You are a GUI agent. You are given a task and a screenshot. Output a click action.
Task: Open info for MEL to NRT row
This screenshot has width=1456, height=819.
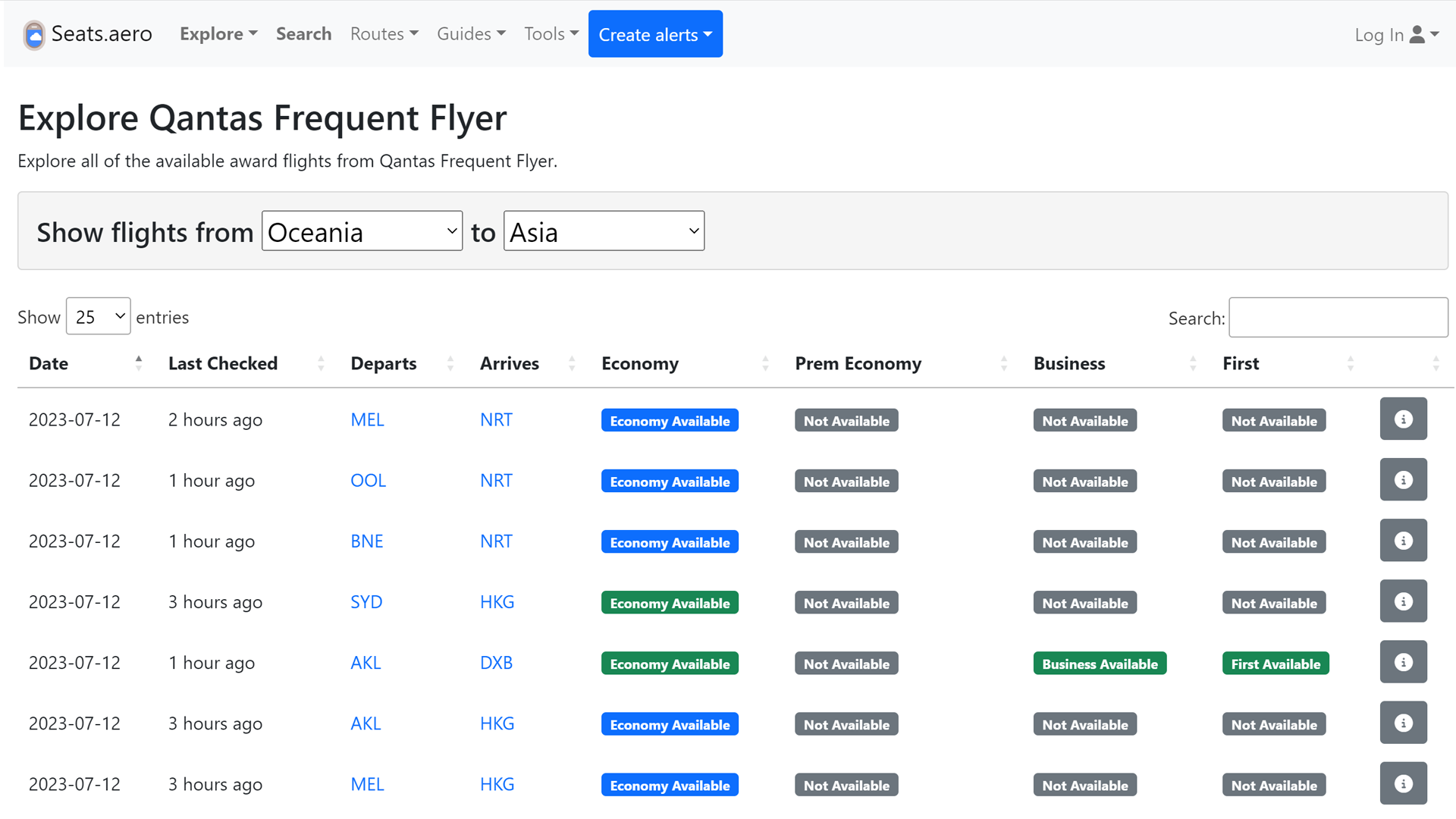(x=1403, y=419)
